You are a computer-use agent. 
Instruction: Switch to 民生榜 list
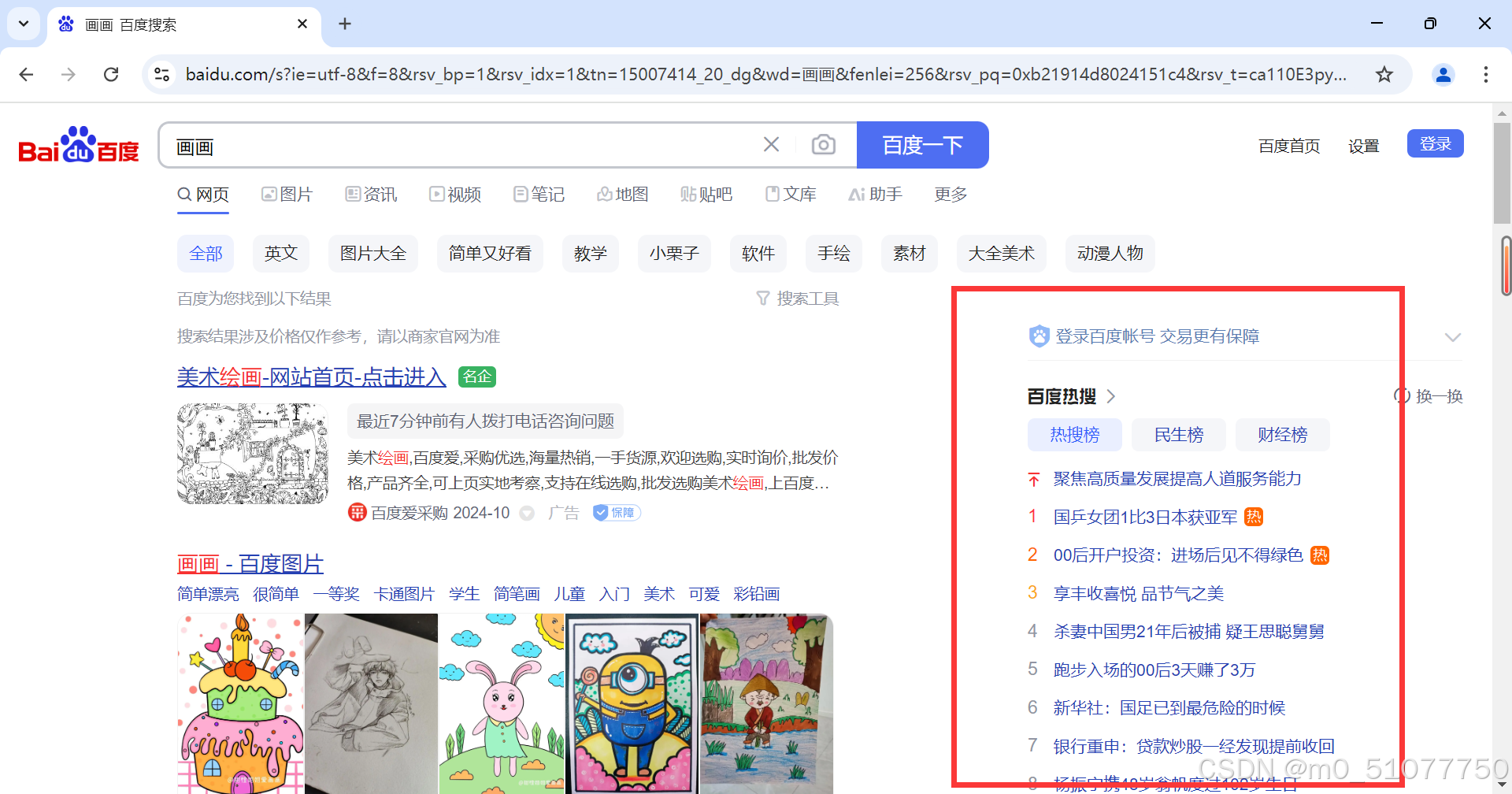pyautogui.click(x=1179, y=435)
